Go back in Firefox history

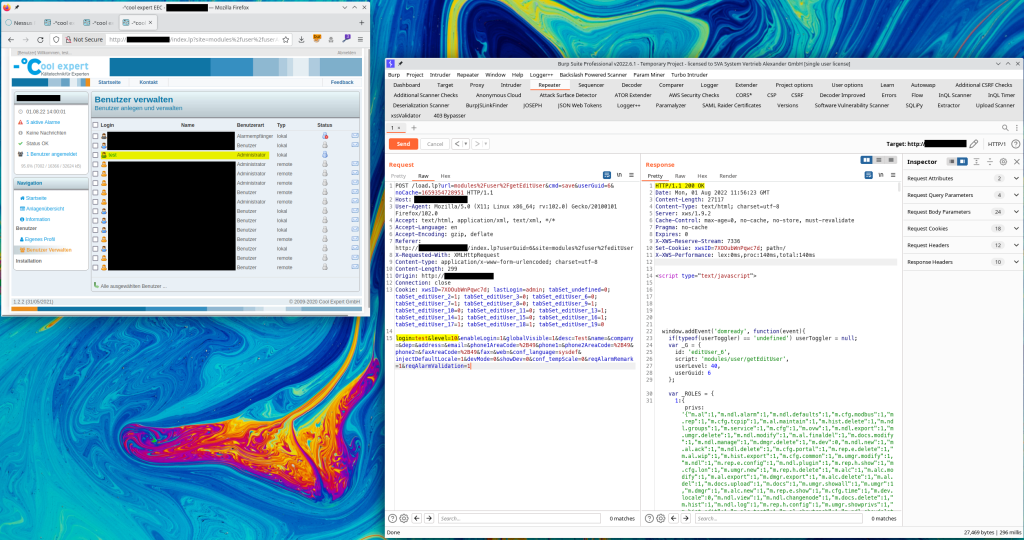(11, 39)
